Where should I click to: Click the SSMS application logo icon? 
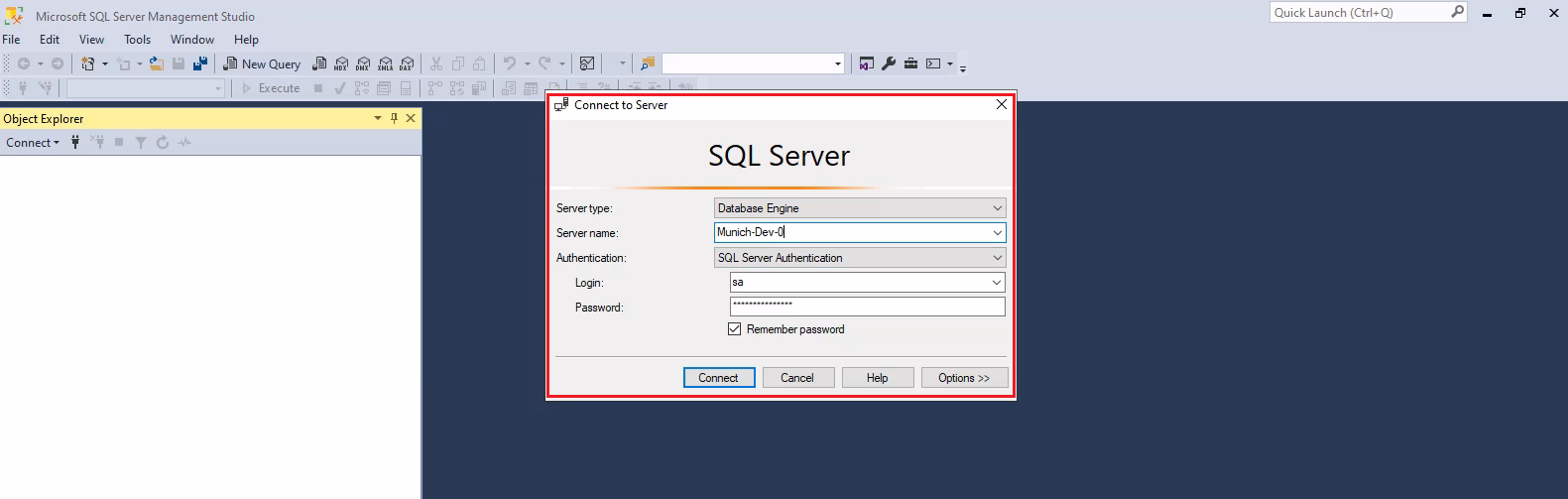click(14, 16)
